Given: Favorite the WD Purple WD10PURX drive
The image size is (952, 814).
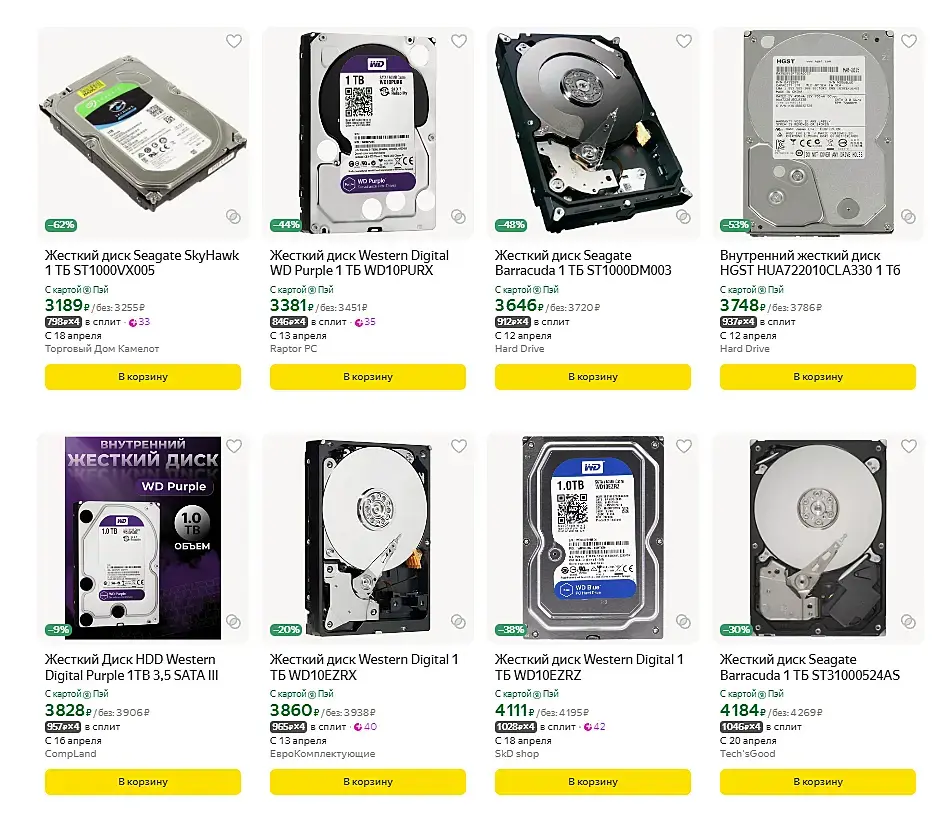Looking at the screenshot, I should tap(458, 42).
